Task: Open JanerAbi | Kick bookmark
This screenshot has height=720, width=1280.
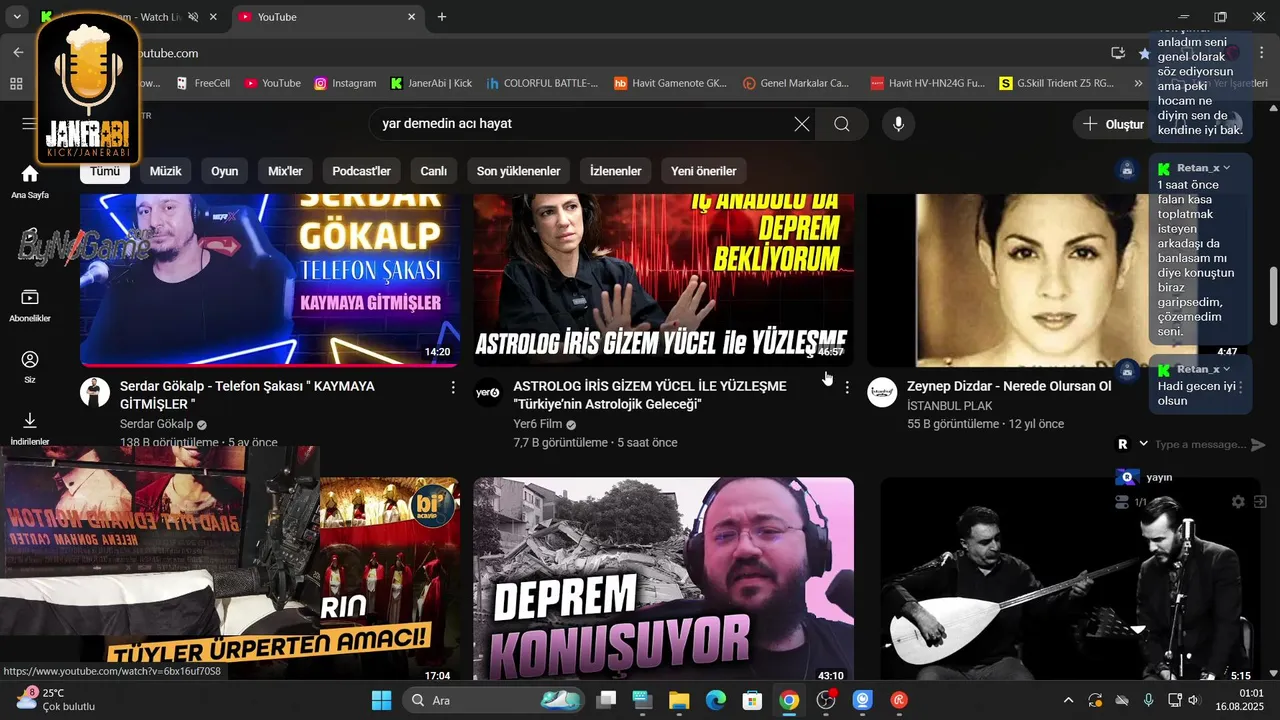Action: [x=431, y=84]
